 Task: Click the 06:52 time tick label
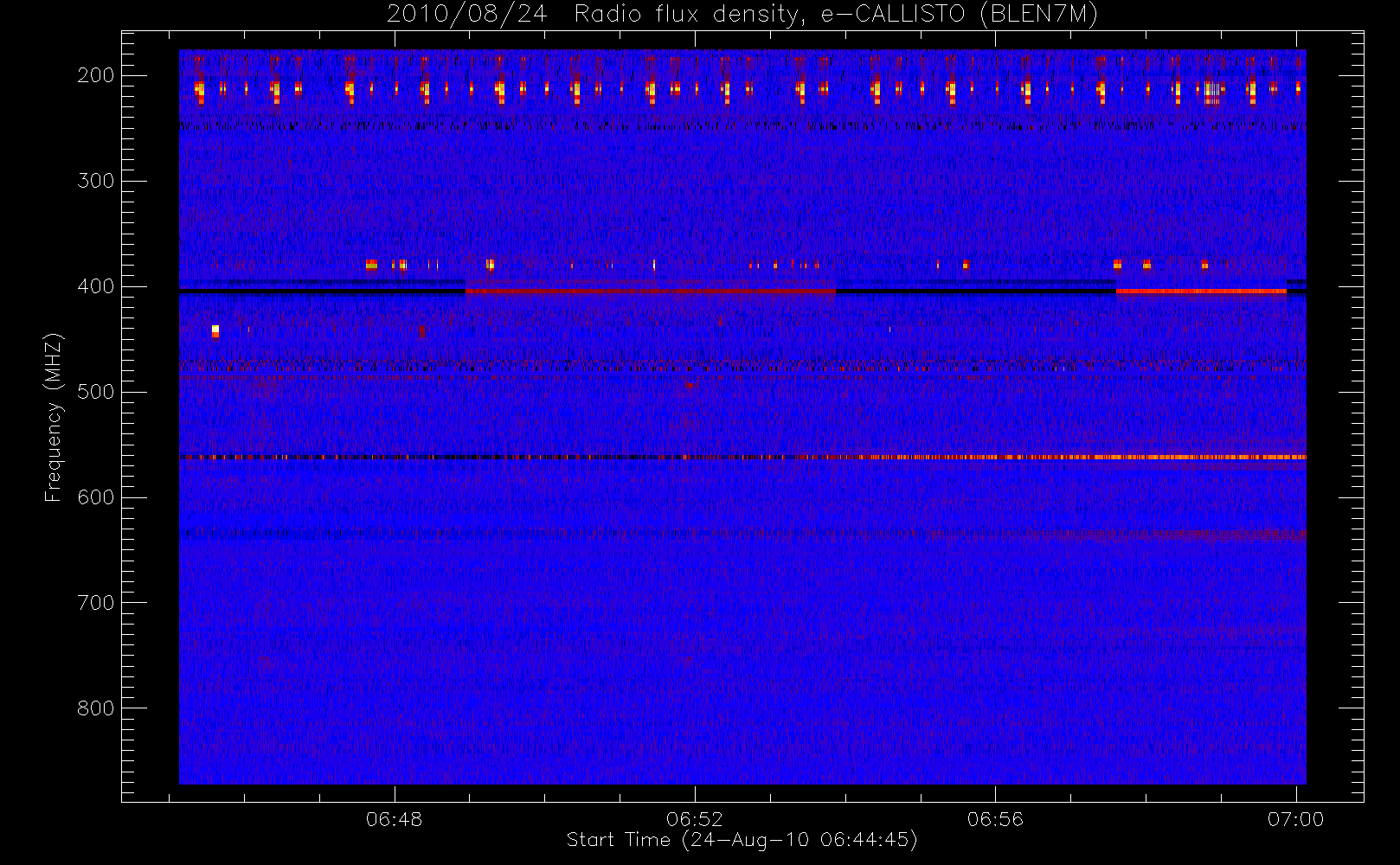[695, 819]
